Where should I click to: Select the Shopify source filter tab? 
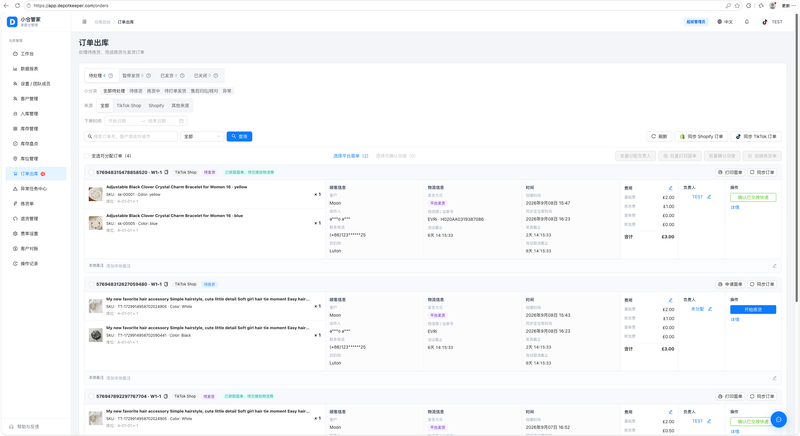click(156, 106)
